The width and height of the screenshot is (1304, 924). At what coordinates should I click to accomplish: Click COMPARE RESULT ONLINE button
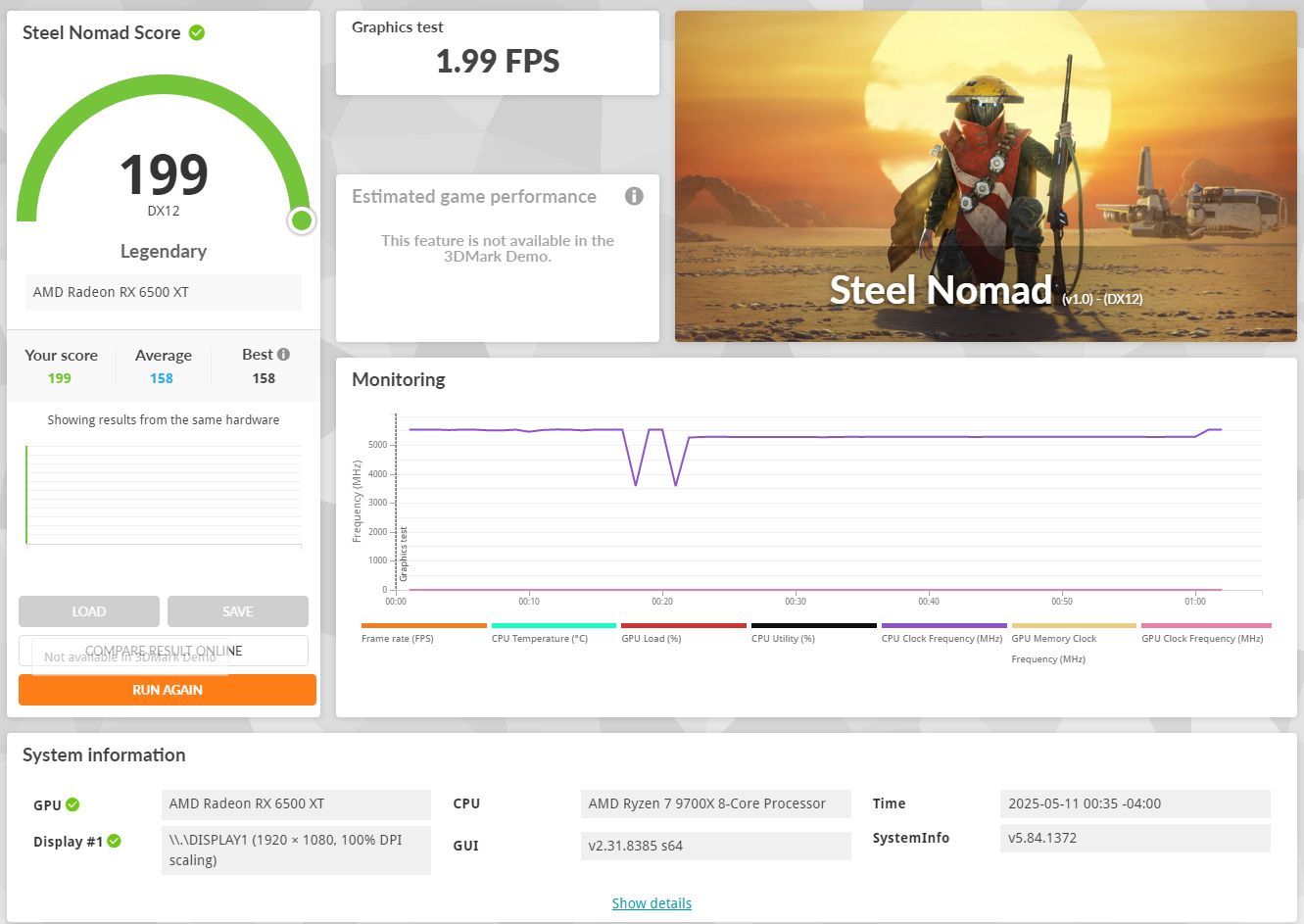point(164,651)
